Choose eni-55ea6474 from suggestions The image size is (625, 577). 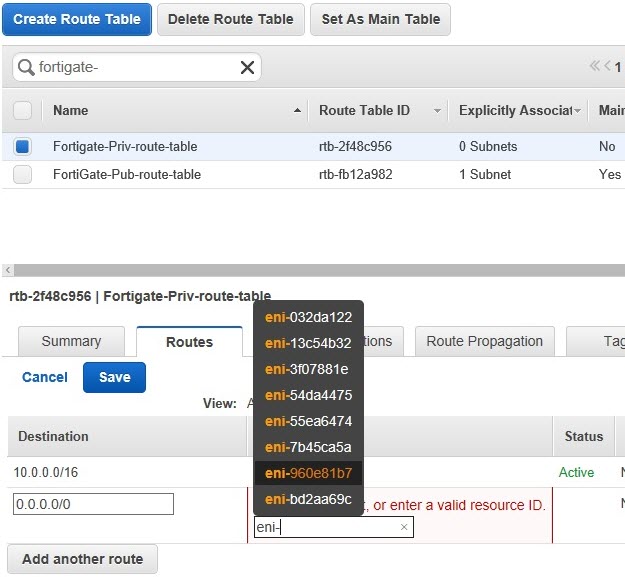(x=309, y=421)
